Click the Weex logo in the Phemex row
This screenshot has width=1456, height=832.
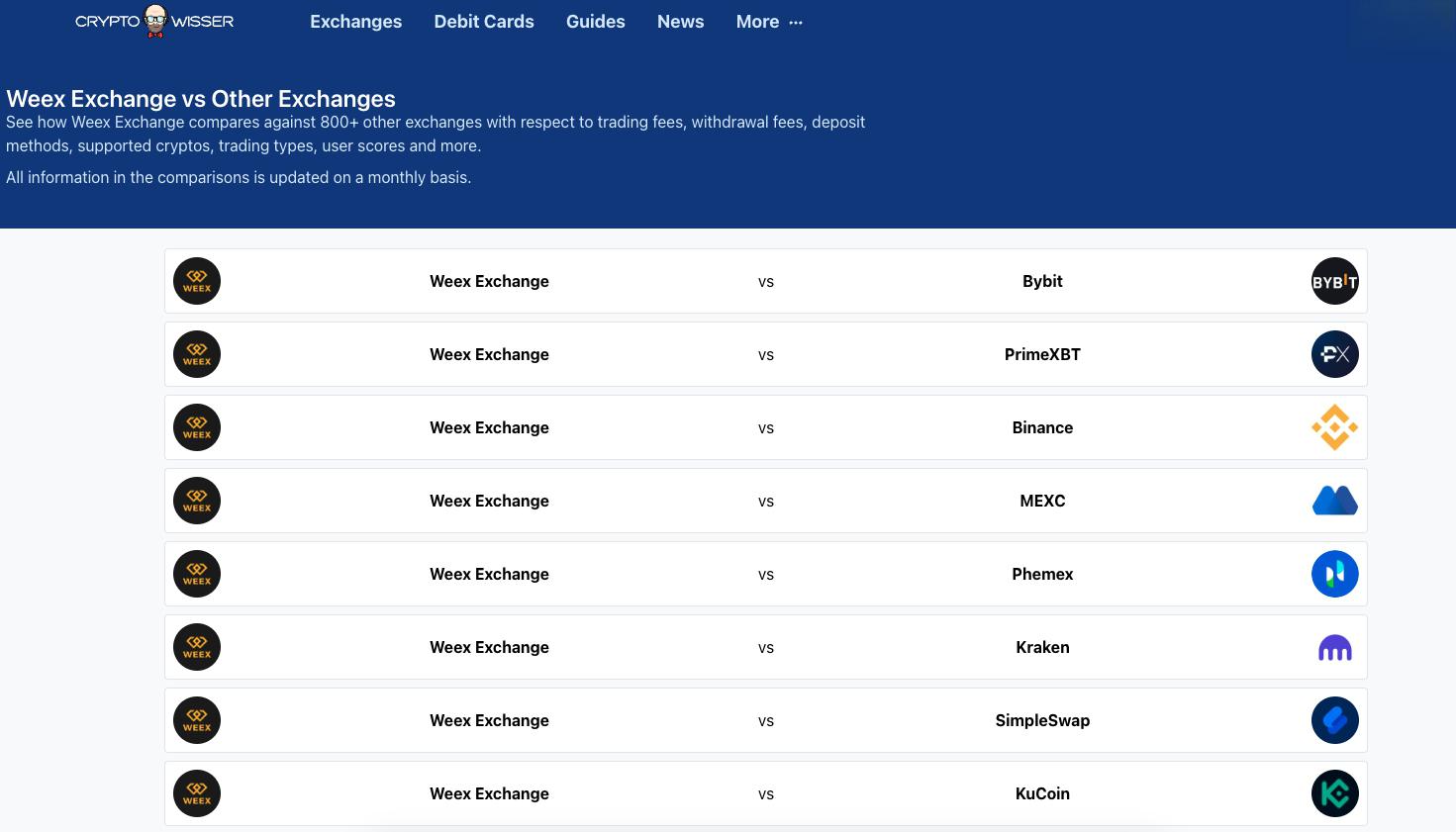click(197, 574)
